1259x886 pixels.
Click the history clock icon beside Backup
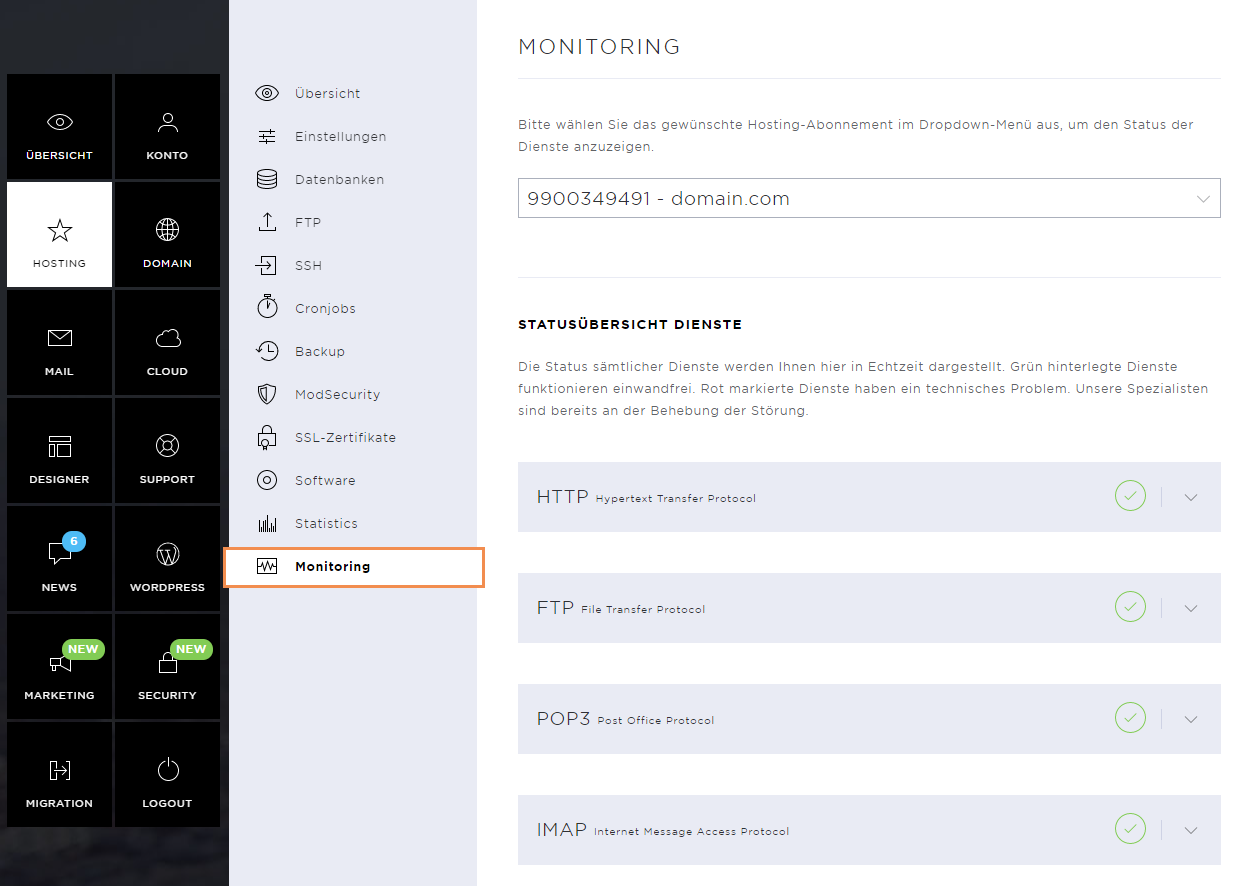click(x=267, y=351)
